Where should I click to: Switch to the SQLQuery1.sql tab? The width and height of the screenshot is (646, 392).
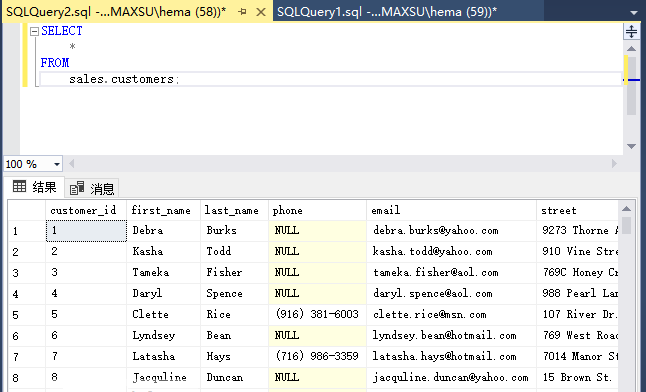pyautogui.click(x=387, y=12)
